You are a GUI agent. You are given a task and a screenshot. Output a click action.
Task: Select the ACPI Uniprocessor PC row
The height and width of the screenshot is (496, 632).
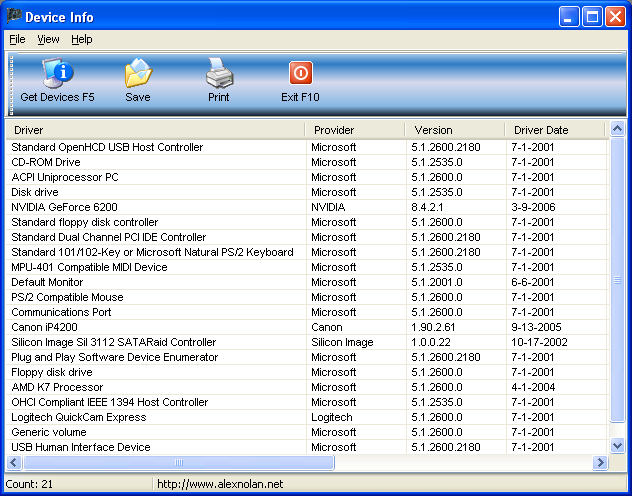coord(306,177)
